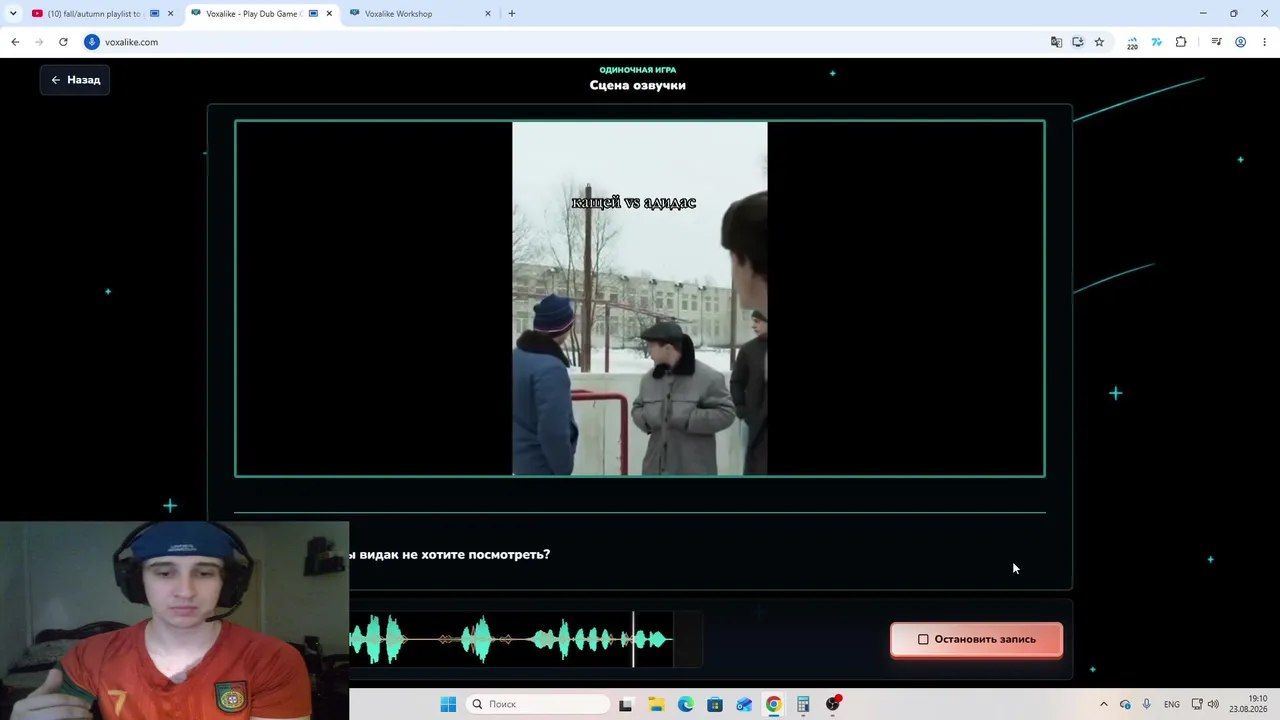
Task: Open OBS Studio from the taskbar
Action: pyautogui.click(x=833, y=704)
